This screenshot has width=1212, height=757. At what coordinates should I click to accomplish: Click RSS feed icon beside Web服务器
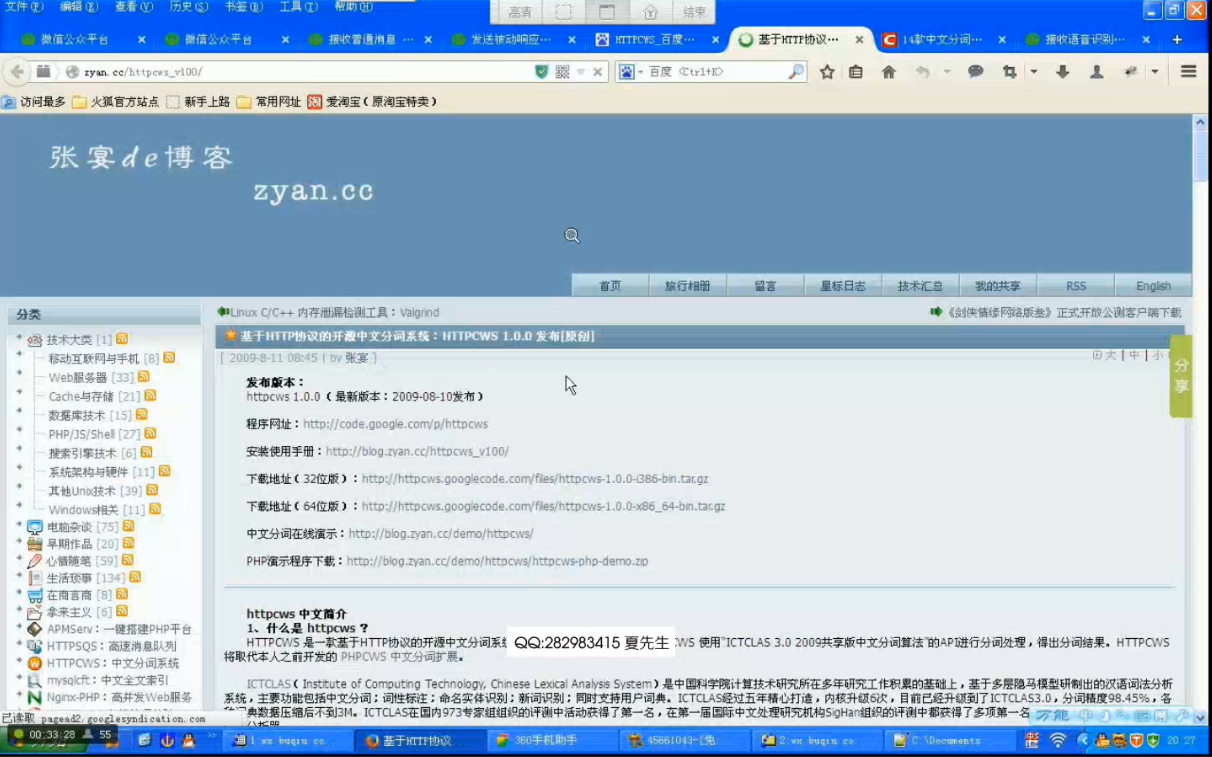click(x=143, y=377)
